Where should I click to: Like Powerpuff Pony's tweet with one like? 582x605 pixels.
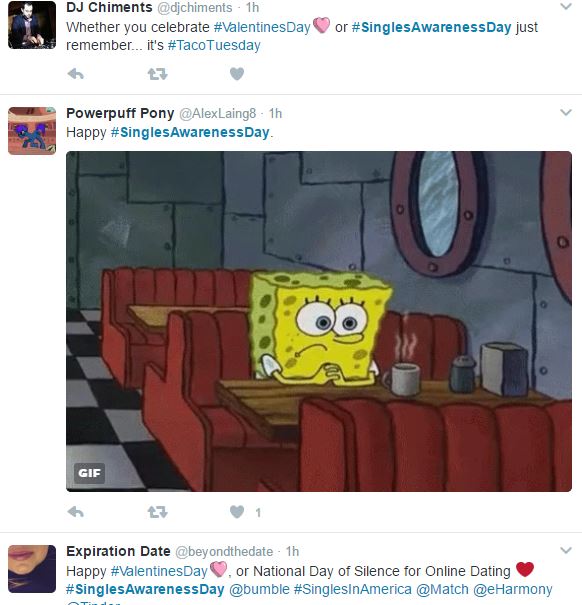point(237,512)
